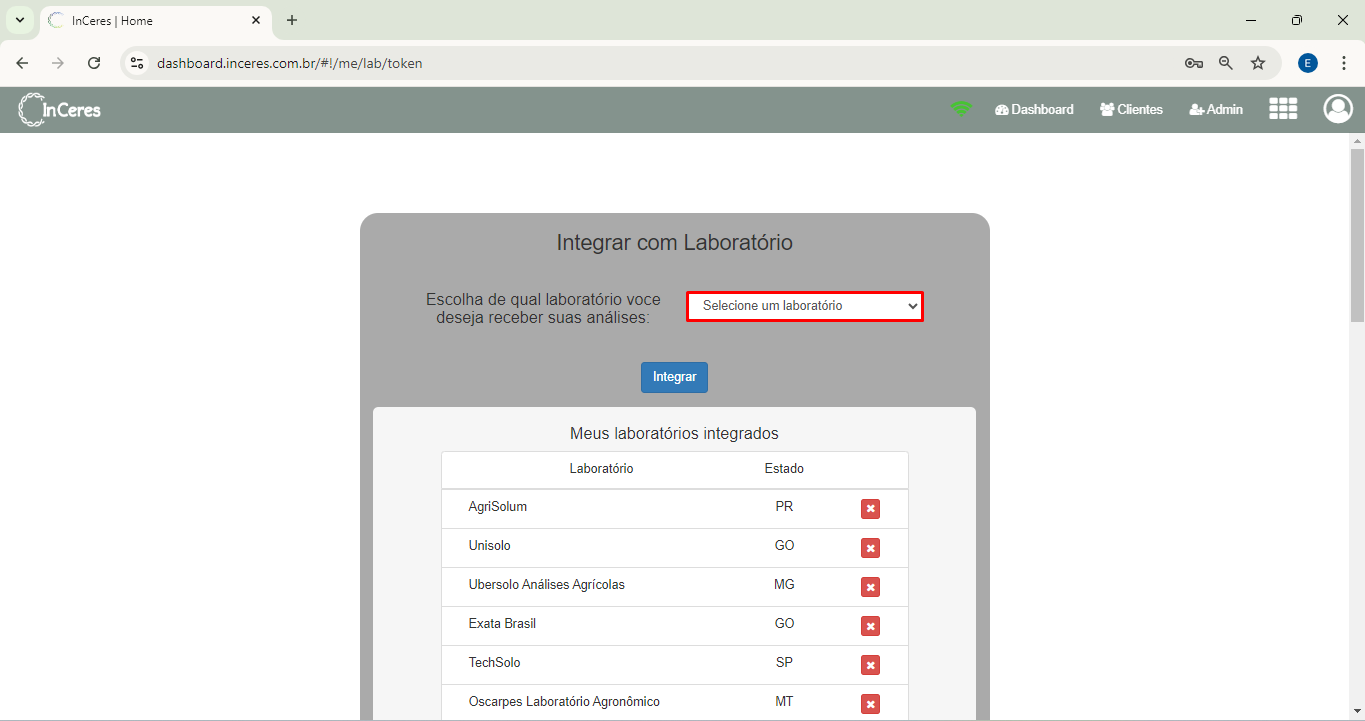The image size is (1365, 721).
Task: Go back to previous page
Action: click(22, 63)
